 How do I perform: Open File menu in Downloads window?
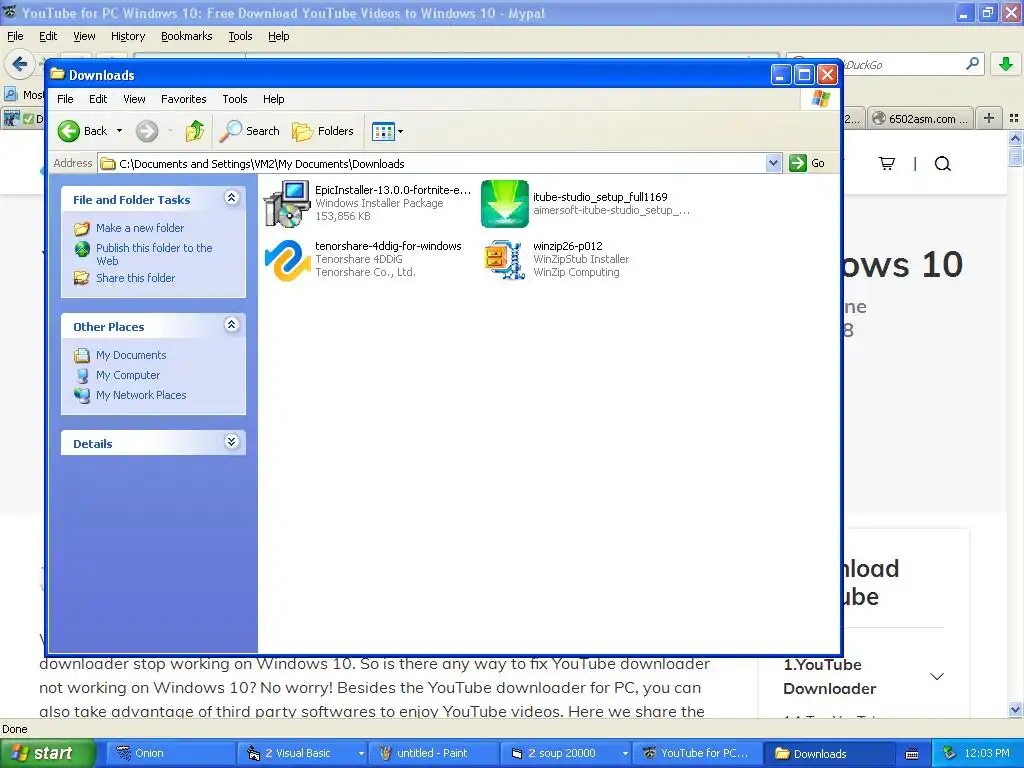click(x=65, y=99)
